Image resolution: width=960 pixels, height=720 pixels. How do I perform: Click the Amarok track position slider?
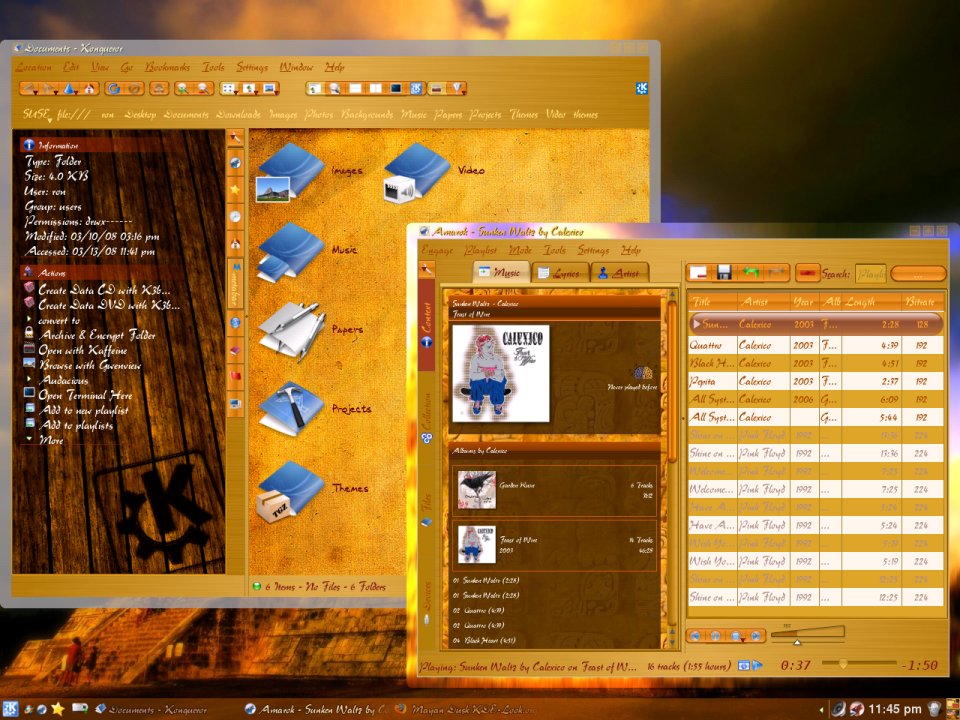[x=858, y=664]
